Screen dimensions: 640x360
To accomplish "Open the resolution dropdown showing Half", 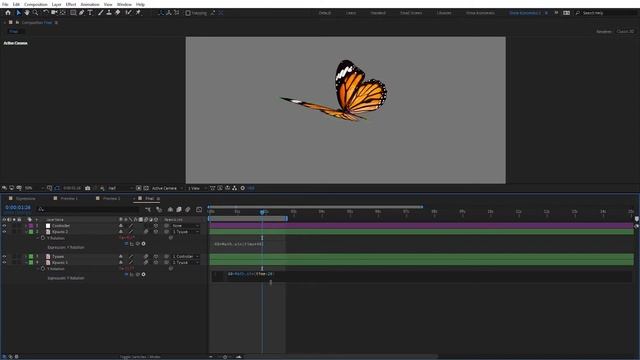I will tap(120, 188).
